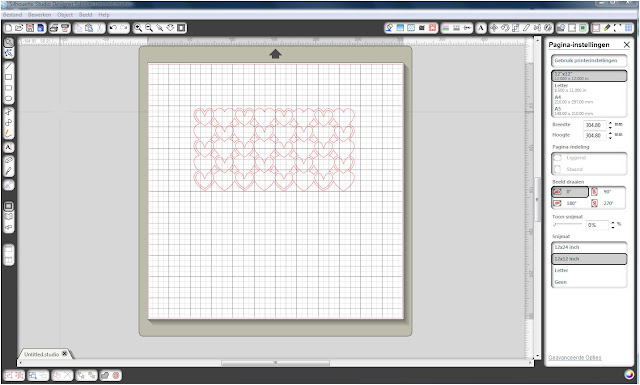This screenshot has height=385, width=640.
Task: Click the Cut scissors icon
Action: pos(100,28)
